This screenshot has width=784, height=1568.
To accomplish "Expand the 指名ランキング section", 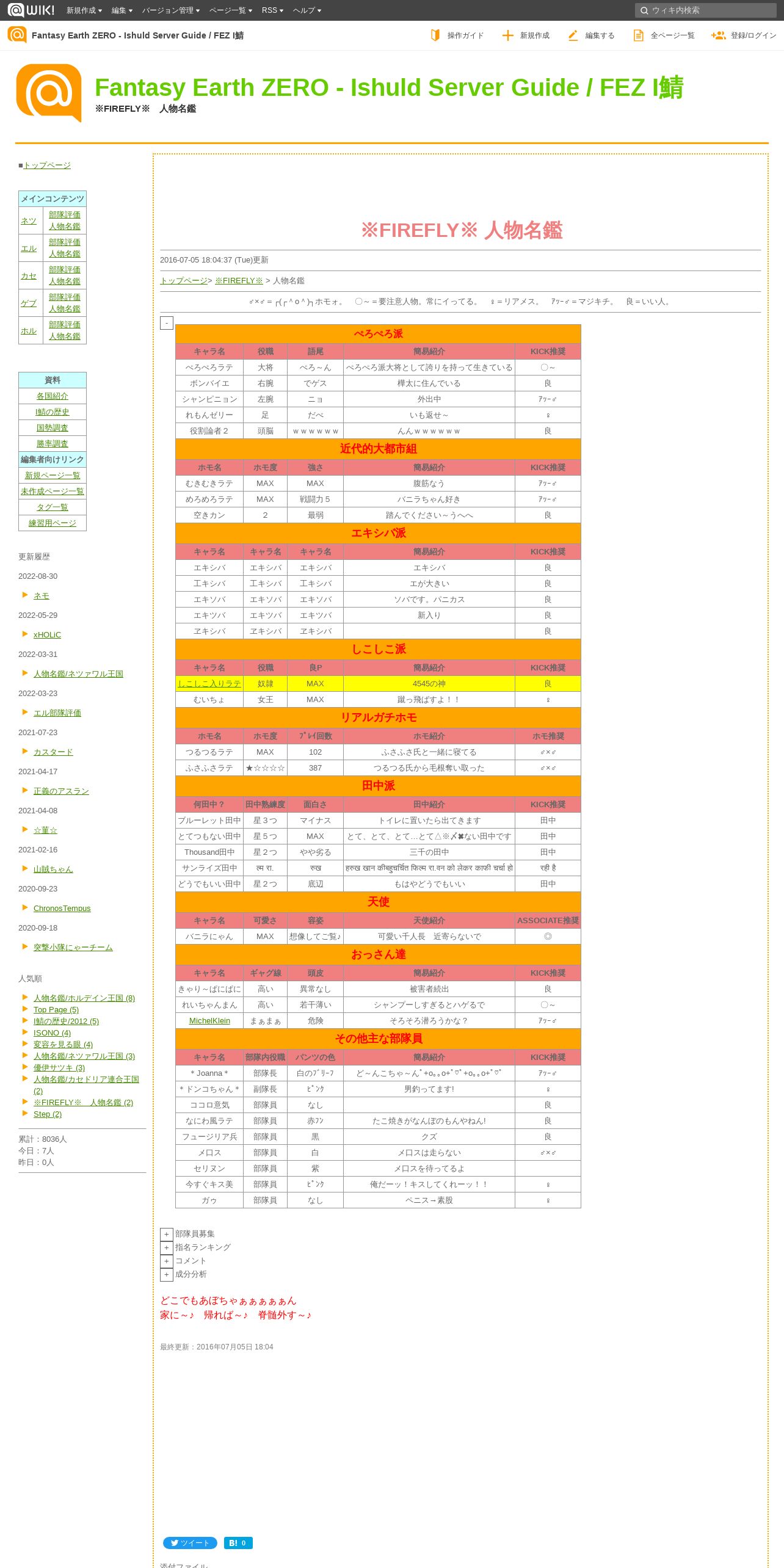I will click(167, 1247).
